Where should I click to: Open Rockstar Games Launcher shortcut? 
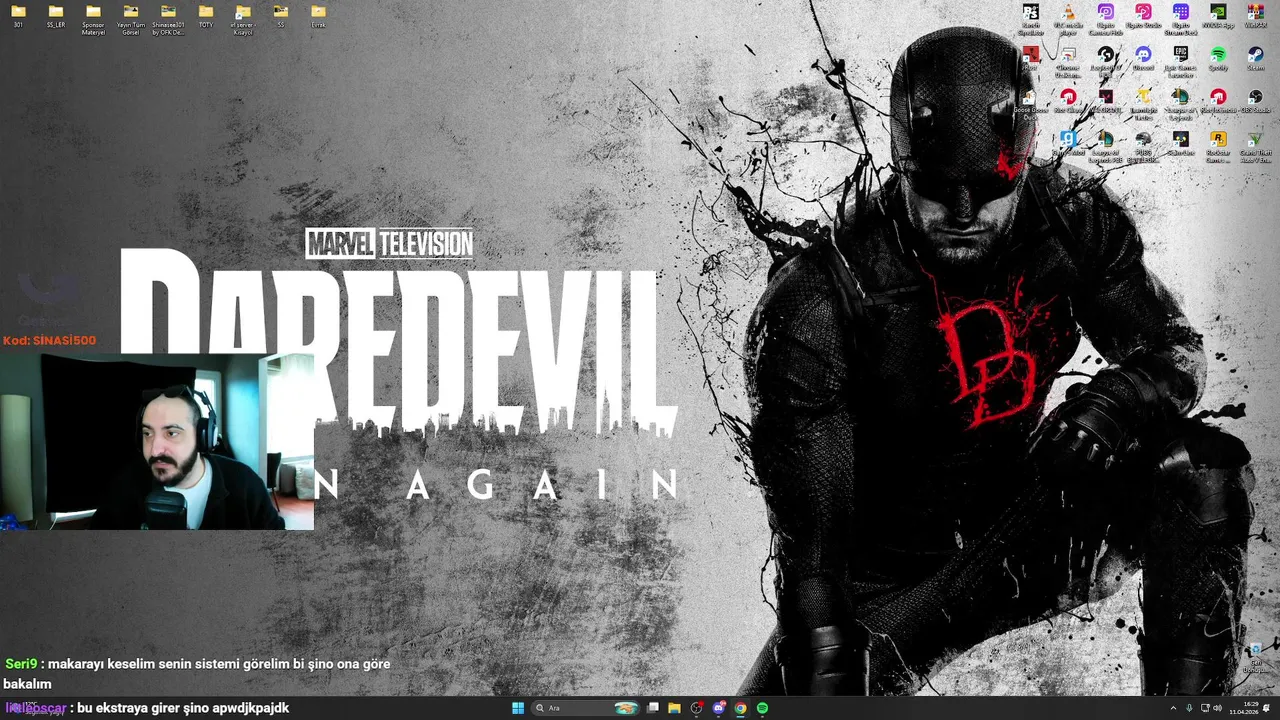tap(1218, 146)
